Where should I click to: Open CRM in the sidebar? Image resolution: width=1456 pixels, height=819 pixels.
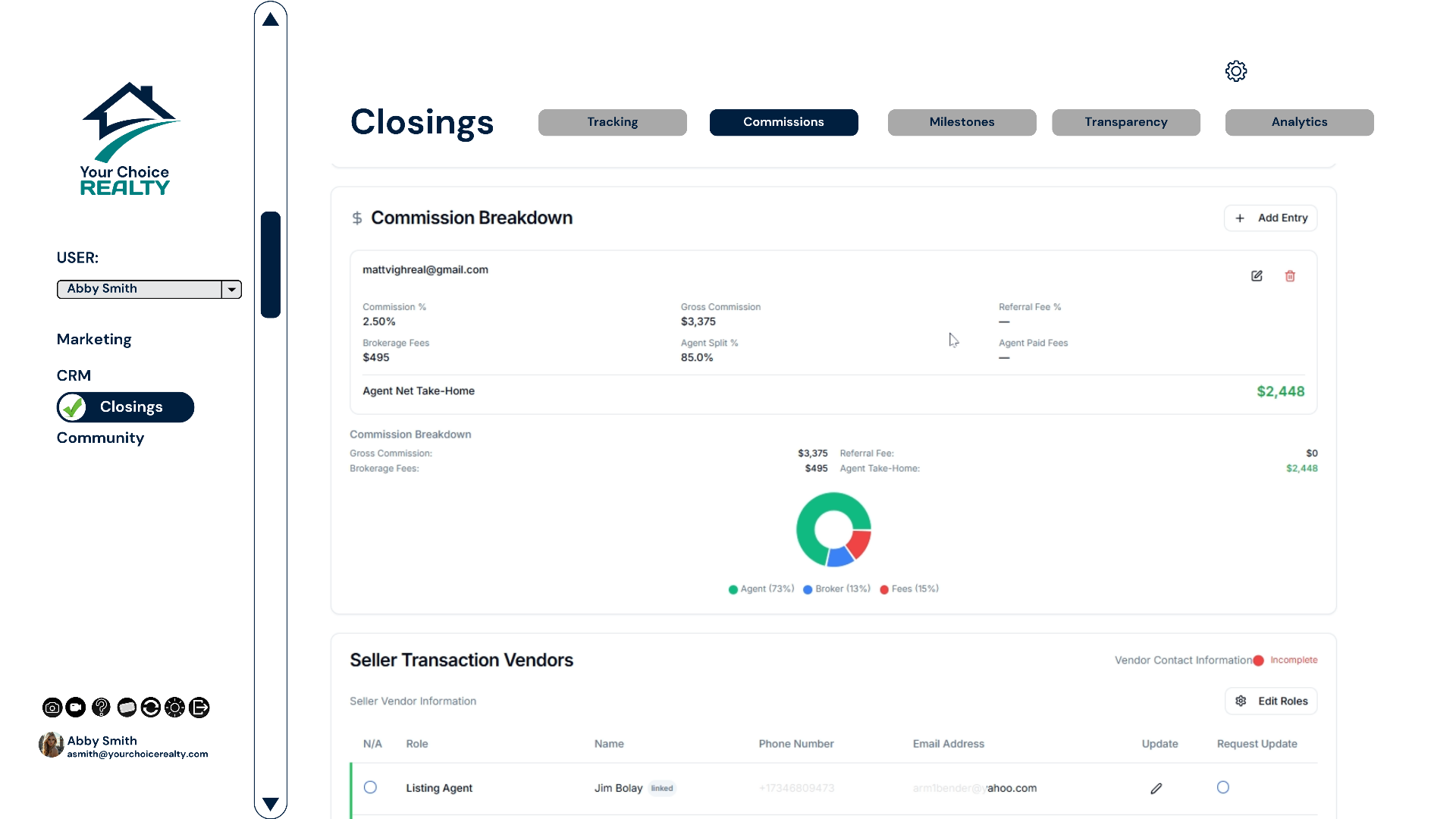(74, 375)
